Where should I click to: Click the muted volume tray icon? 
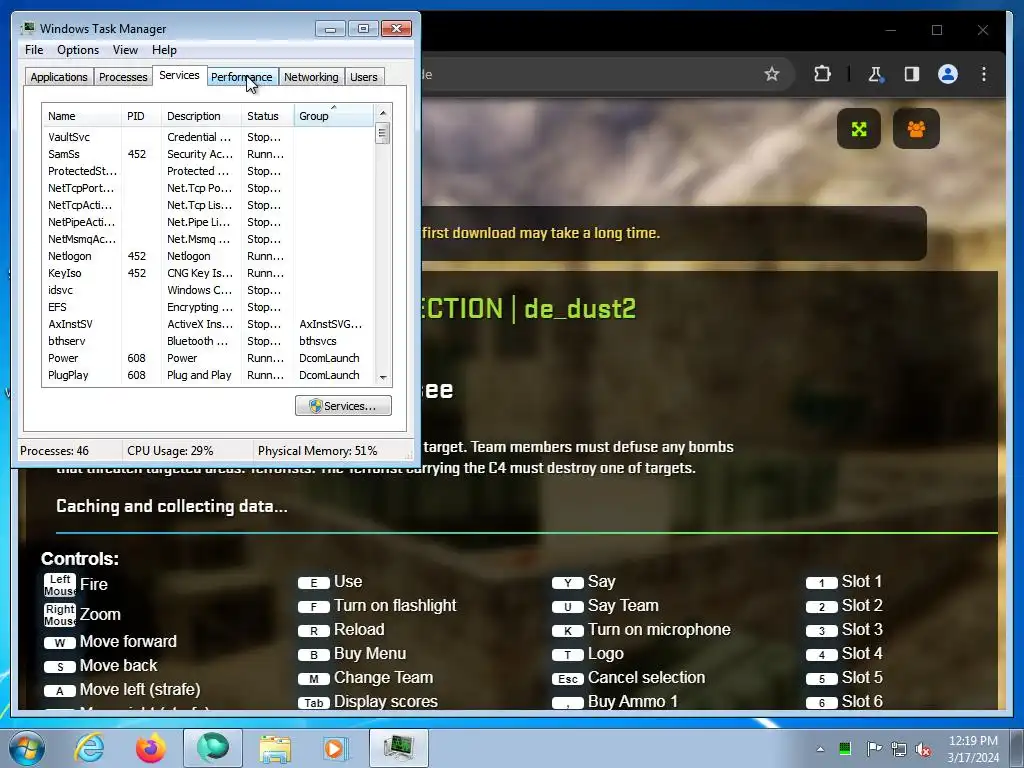(923, 749)
